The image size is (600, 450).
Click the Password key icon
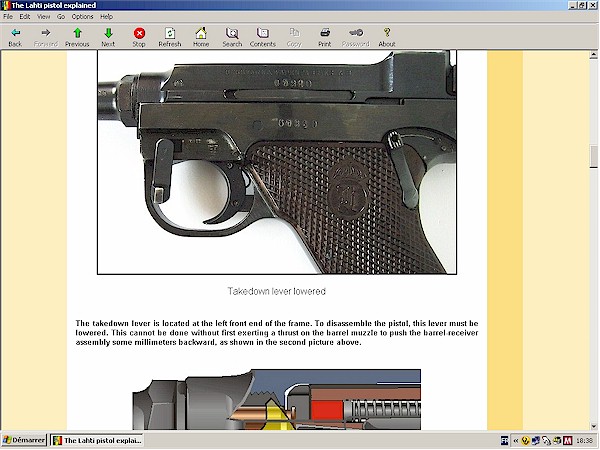coord(355,37)
